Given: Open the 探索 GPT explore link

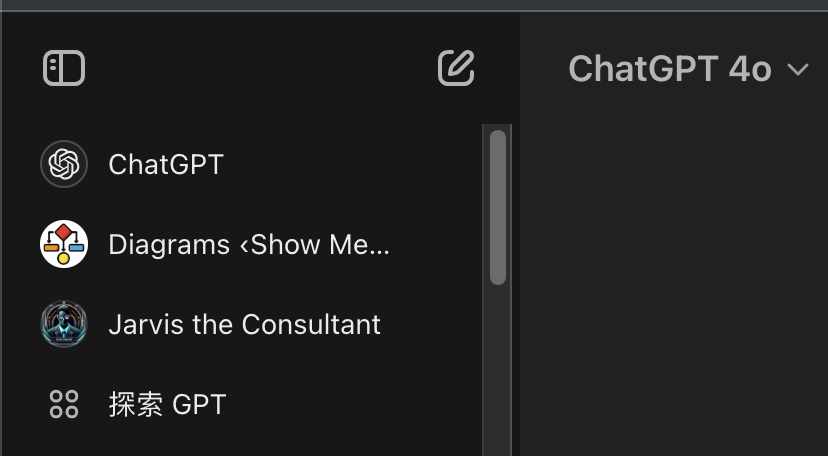Looking at the screenshot, I should point(167,404).
